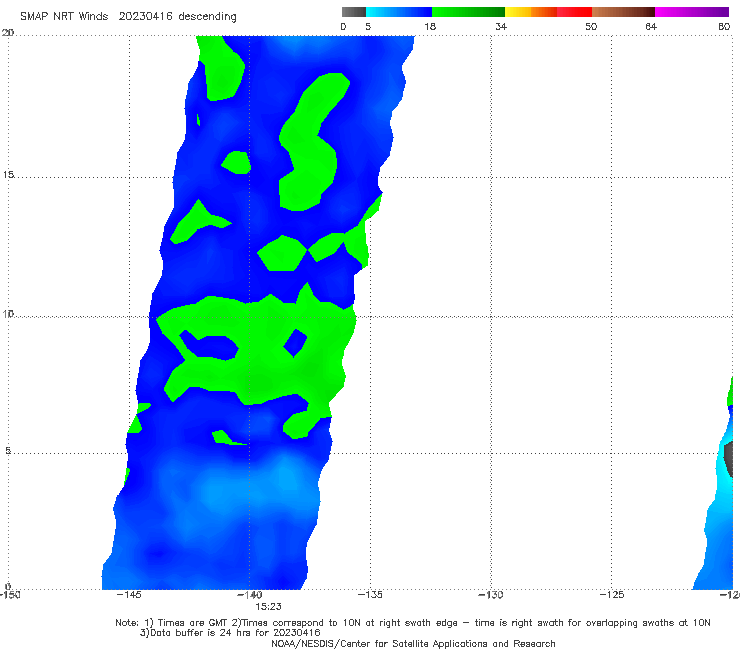Viewport: 740px width, 650px height.
Task: Click color bar label 34
Action: tap(501, 27)
